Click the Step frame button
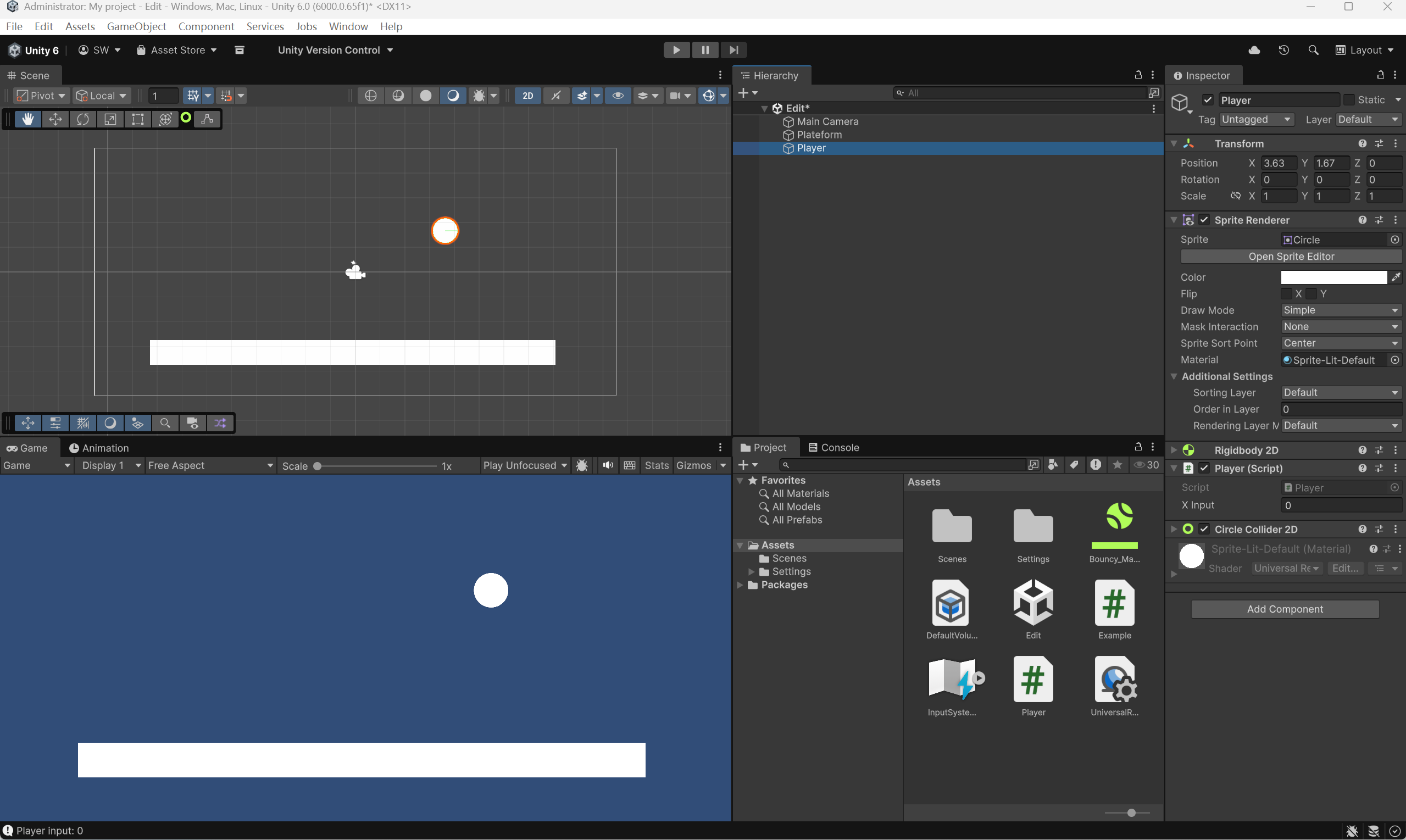 point(733,50)
